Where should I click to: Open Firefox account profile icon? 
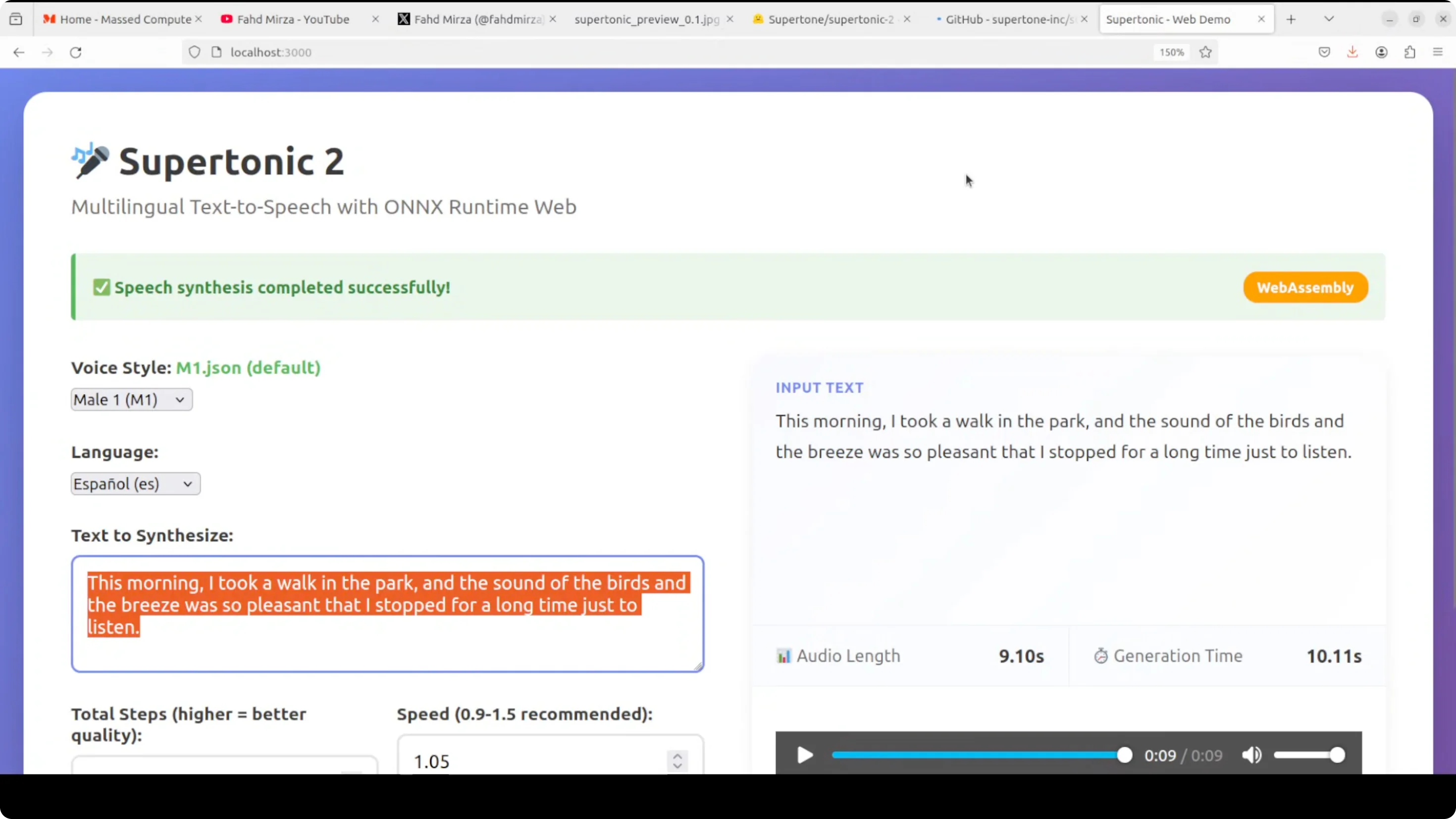click(1381, 52)
